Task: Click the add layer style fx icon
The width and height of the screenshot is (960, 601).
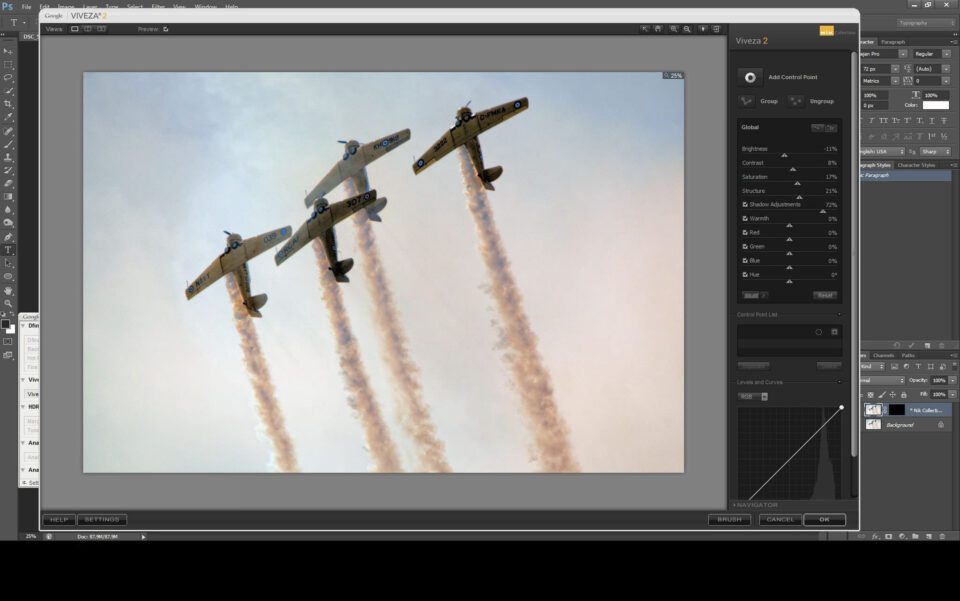Action: click(875, 536)
